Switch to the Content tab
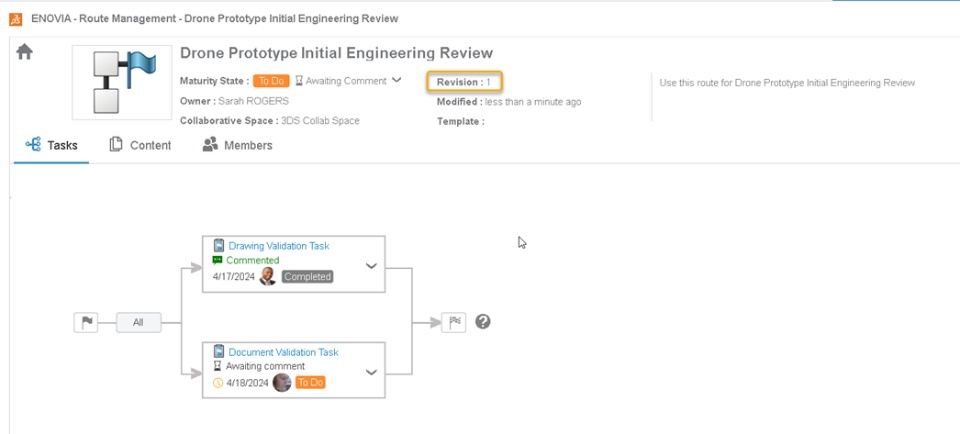 click(140, 145)
